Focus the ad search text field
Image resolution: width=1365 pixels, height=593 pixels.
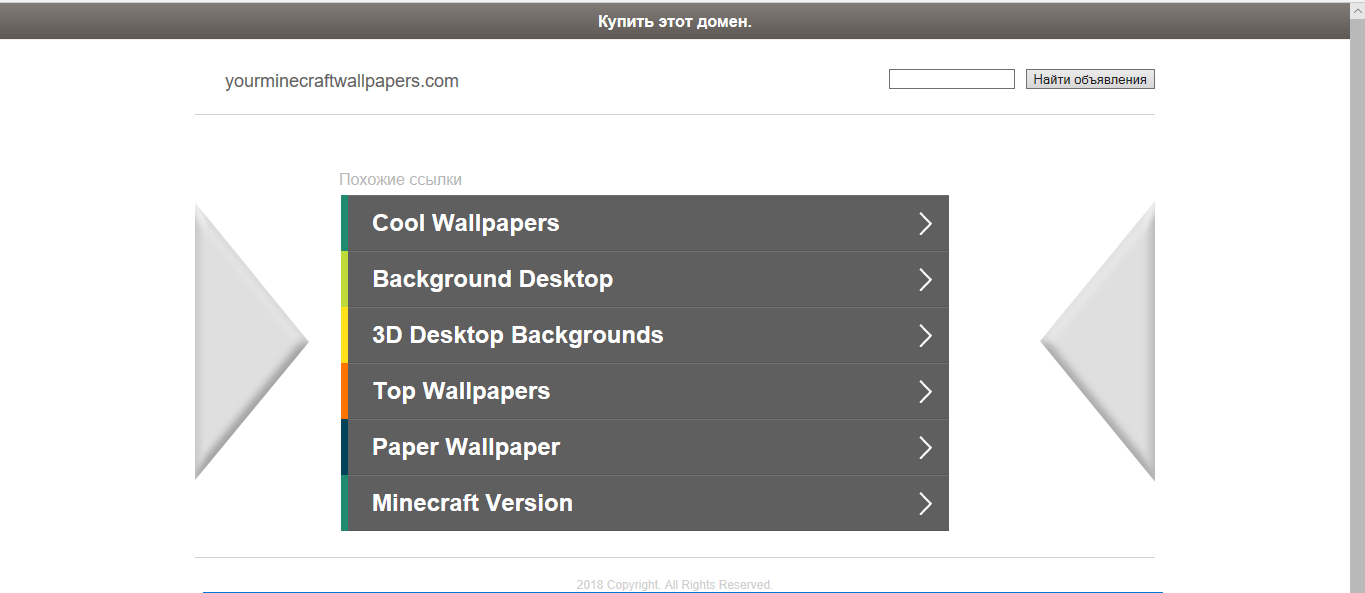click(951, 79)
